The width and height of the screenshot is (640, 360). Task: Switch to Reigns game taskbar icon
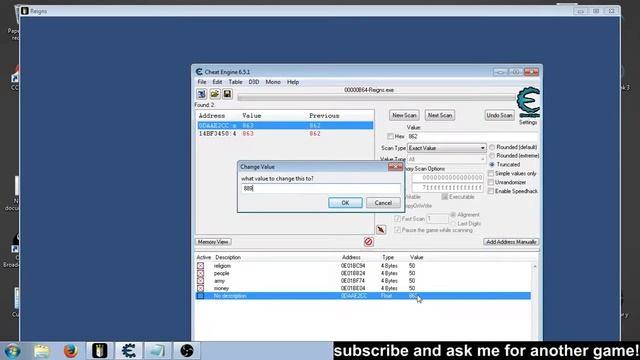click(x=100, y=351)
